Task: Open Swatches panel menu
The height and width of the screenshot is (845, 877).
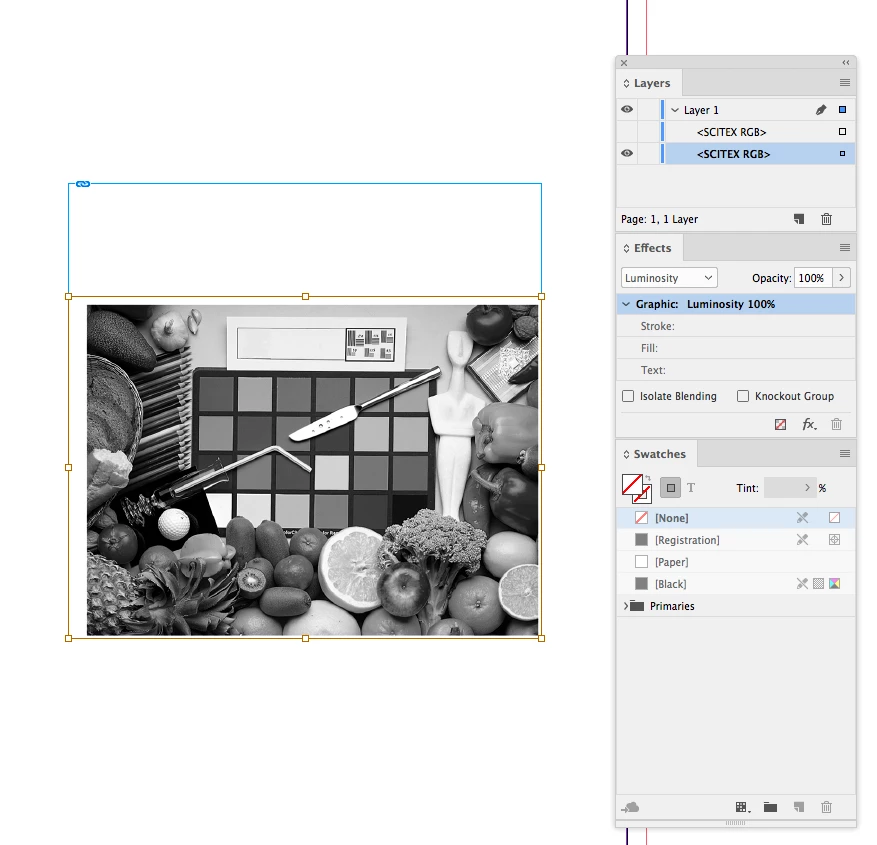Action: click(845, 454)
